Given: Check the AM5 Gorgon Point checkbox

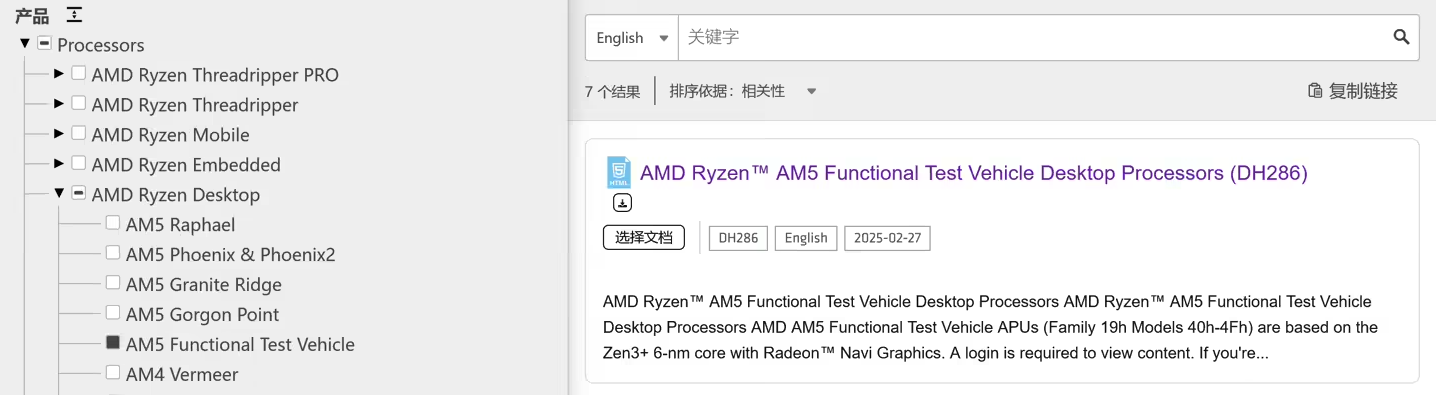Looking at the screenshot, I should 113,313.
